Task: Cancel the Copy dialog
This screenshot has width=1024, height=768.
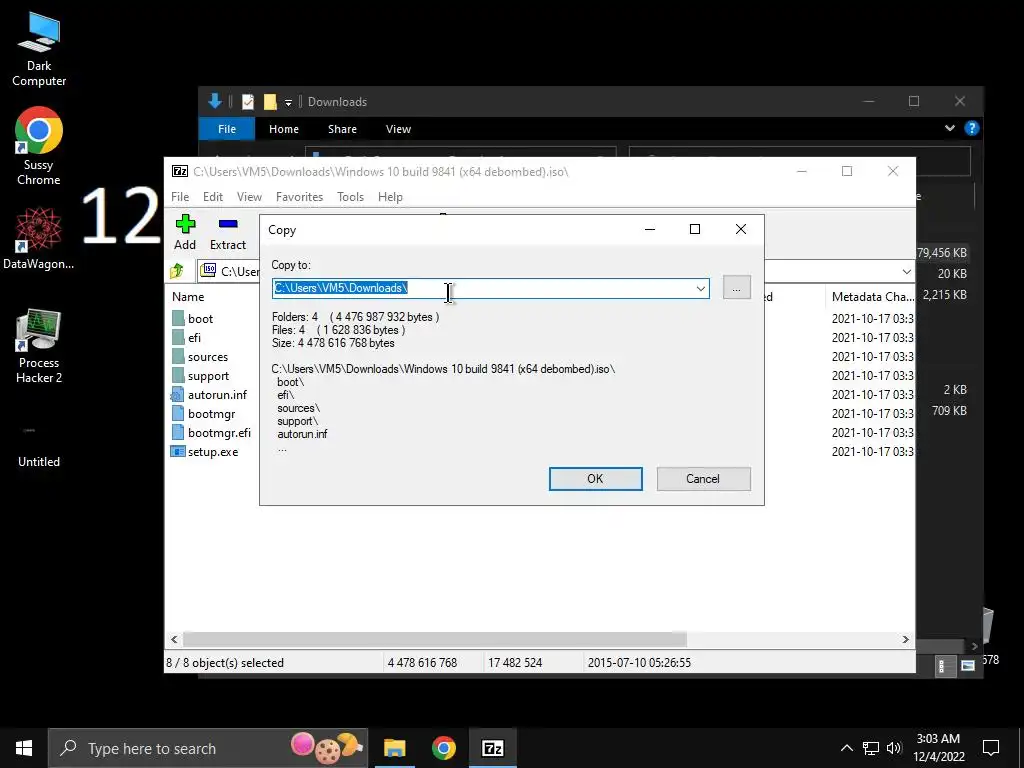Action: [x=703, y=479]
